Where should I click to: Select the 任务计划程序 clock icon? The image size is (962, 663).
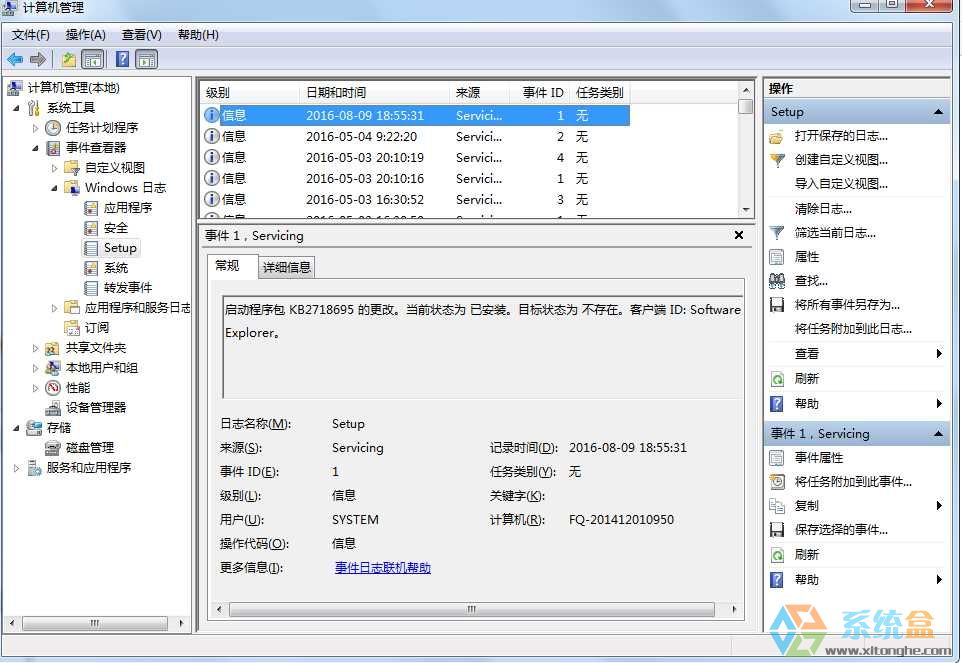(x=53, y=128)
